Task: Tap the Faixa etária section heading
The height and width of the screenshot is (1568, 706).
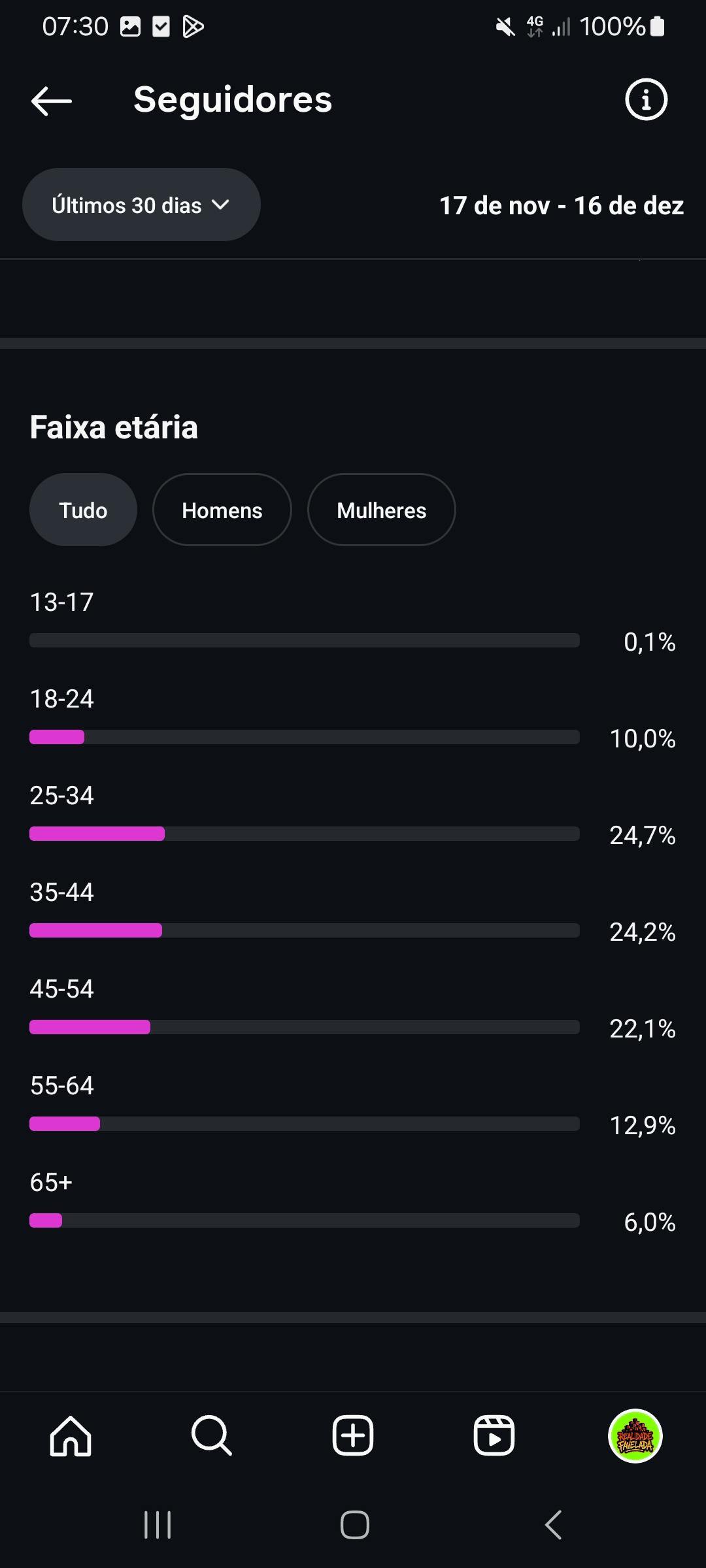Action: [x=114, y=427]
